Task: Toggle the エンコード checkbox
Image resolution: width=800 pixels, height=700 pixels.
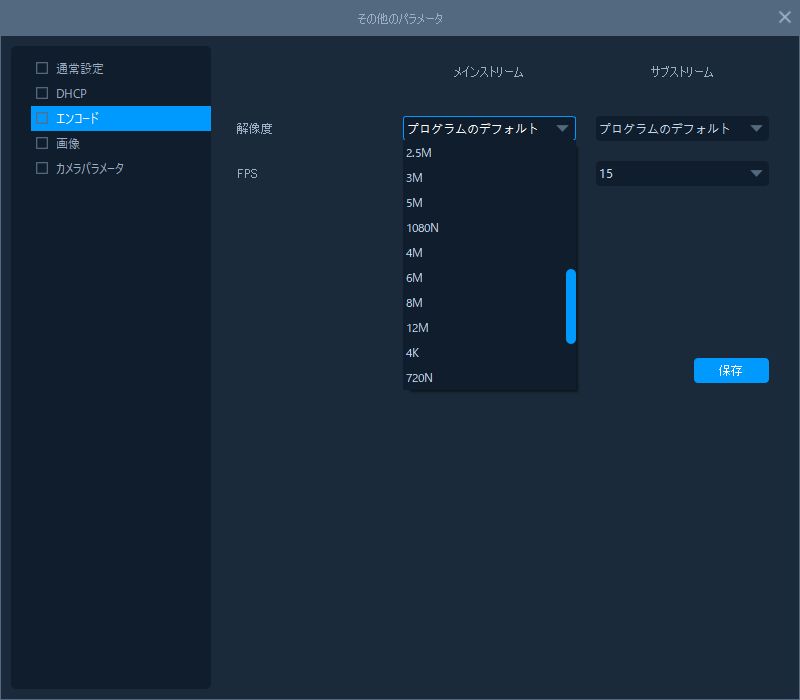Action: 42,118
